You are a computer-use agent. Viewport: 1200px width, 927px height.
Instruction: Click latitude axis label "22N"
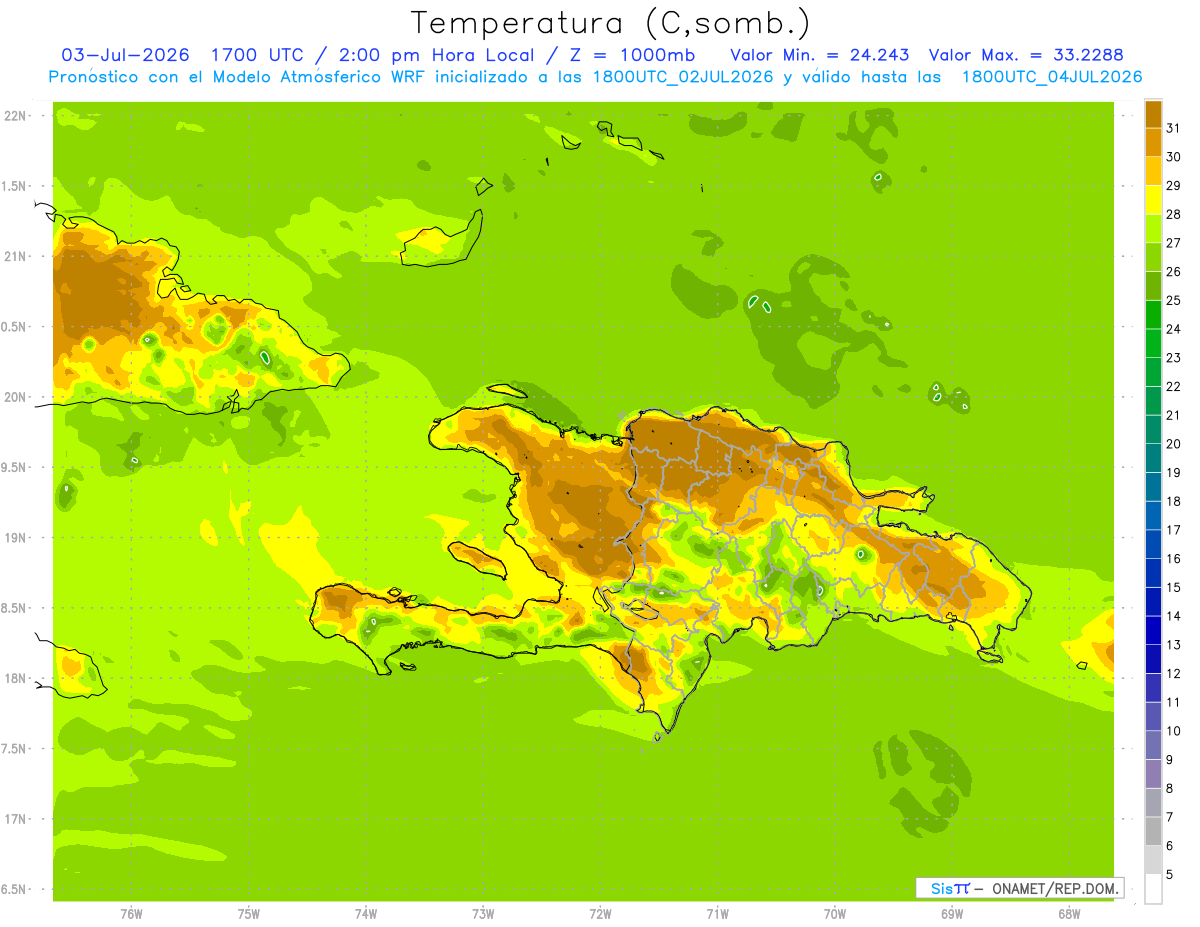click(15, 116)
